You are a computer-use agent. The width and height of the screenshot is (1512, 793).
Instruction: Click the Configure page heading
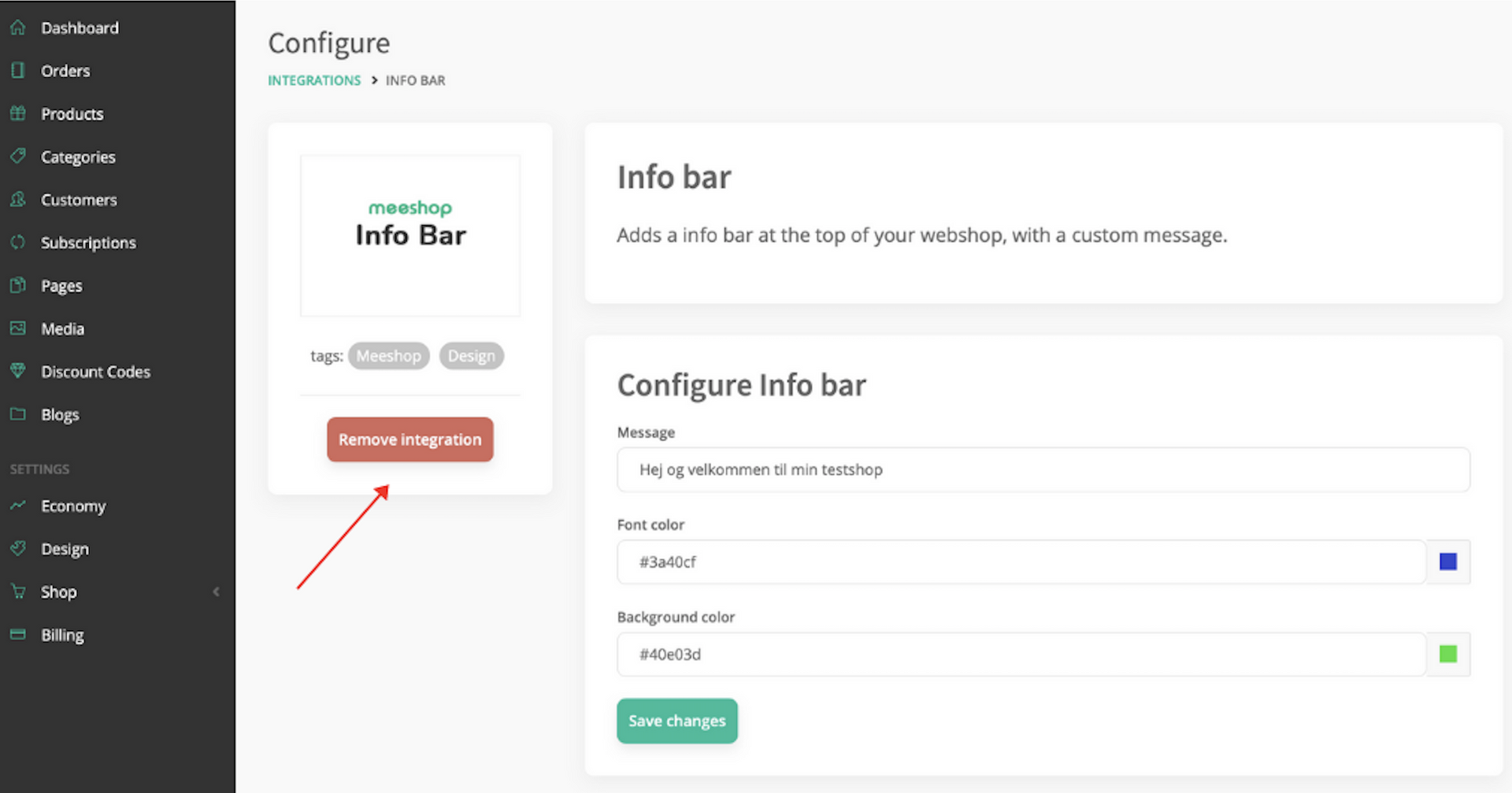[329, 43]
